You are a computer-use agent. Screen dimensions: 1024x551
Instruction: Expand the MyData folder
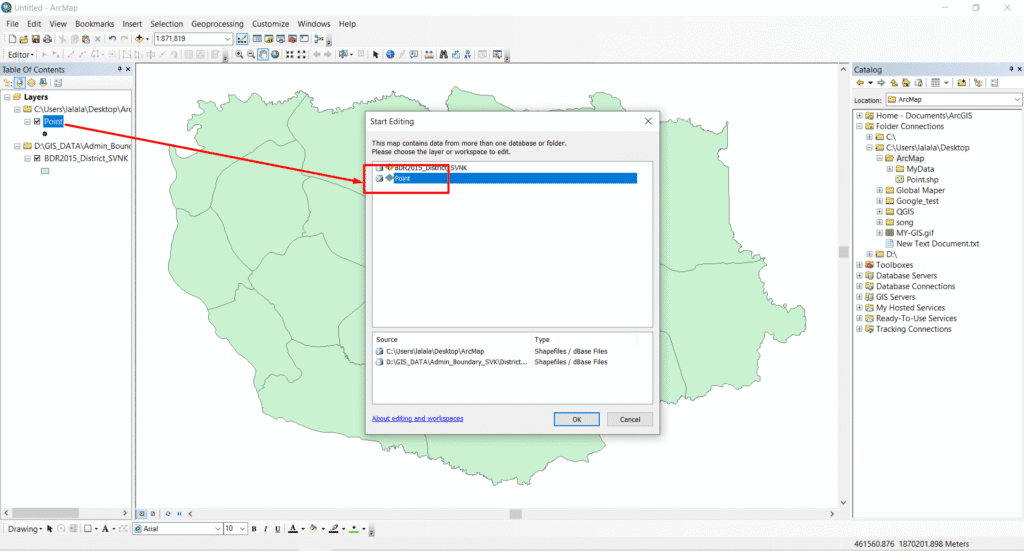[x=889, y=169]
